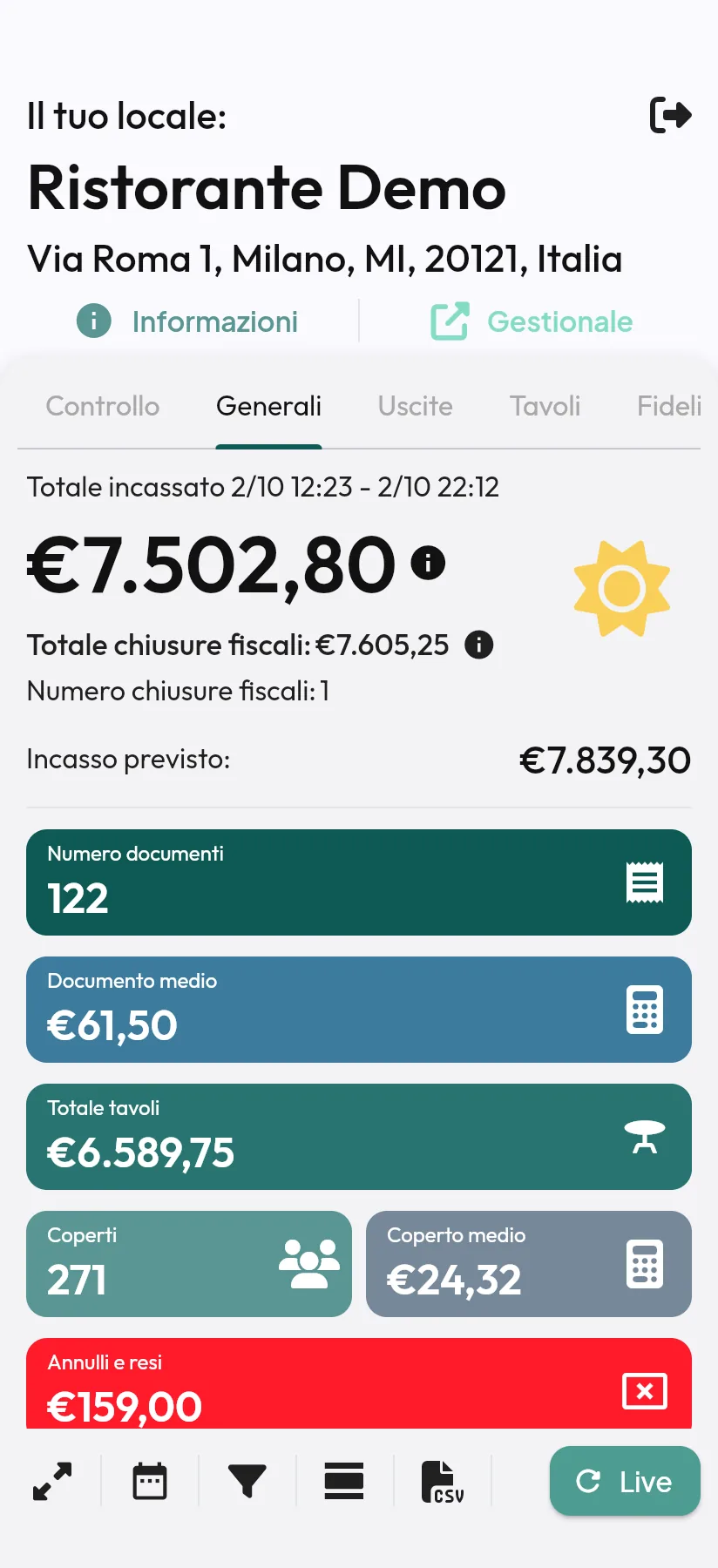Switch to the Uscite tab
The width and height of the screenshot is (718, 1568).
pyautogui.click(x=415, y=406)
